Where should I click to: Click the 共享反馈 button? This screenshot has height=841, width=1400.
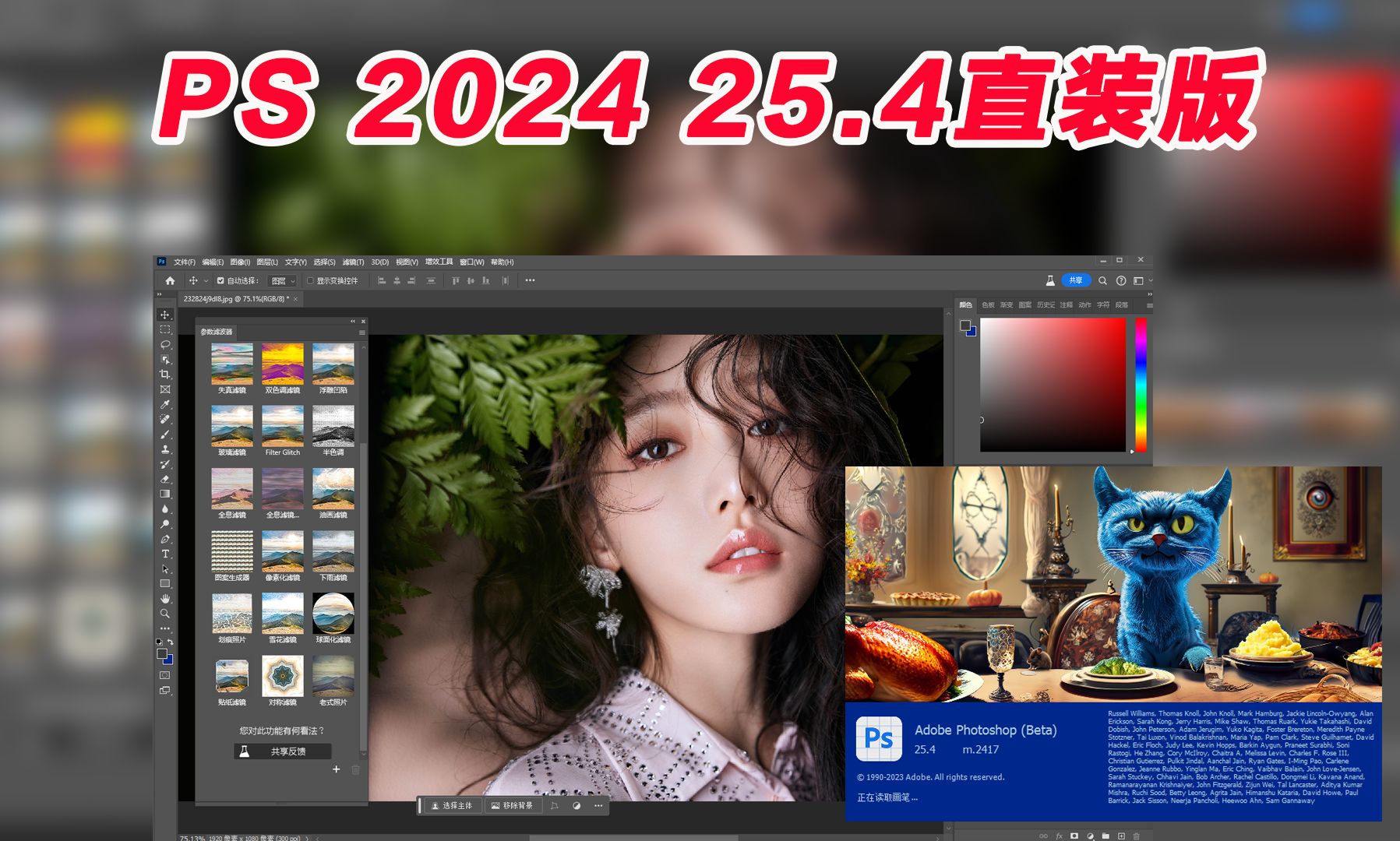tap(283, 751)
